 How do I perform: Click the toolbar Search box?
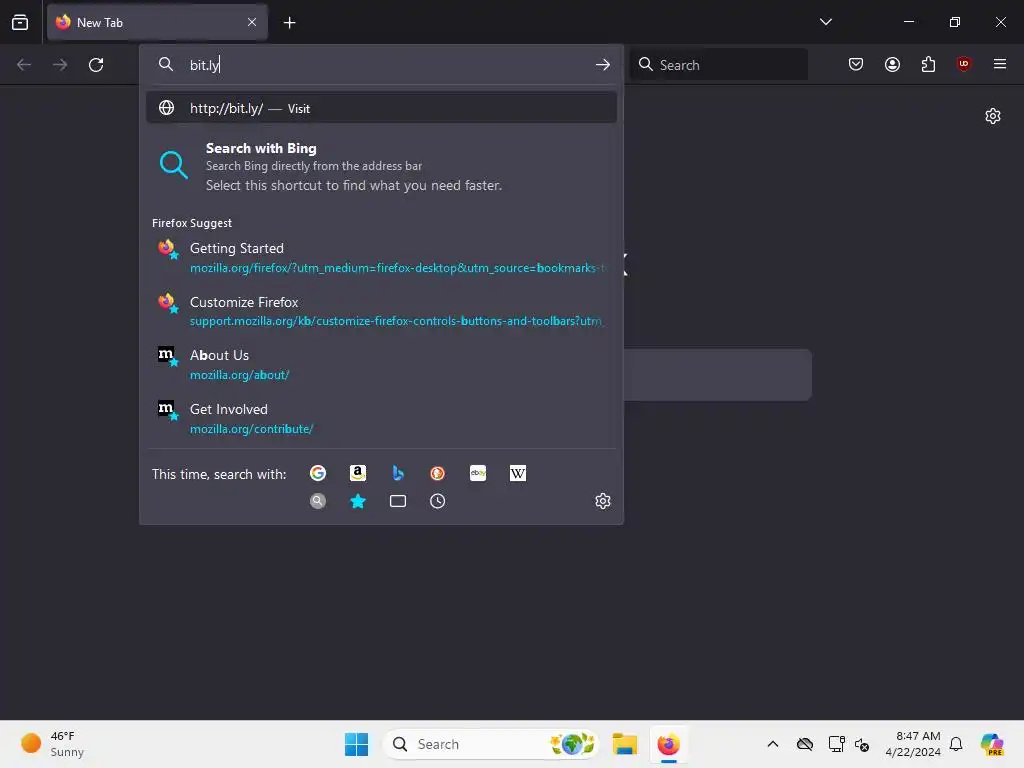click(x=718, y=65)
